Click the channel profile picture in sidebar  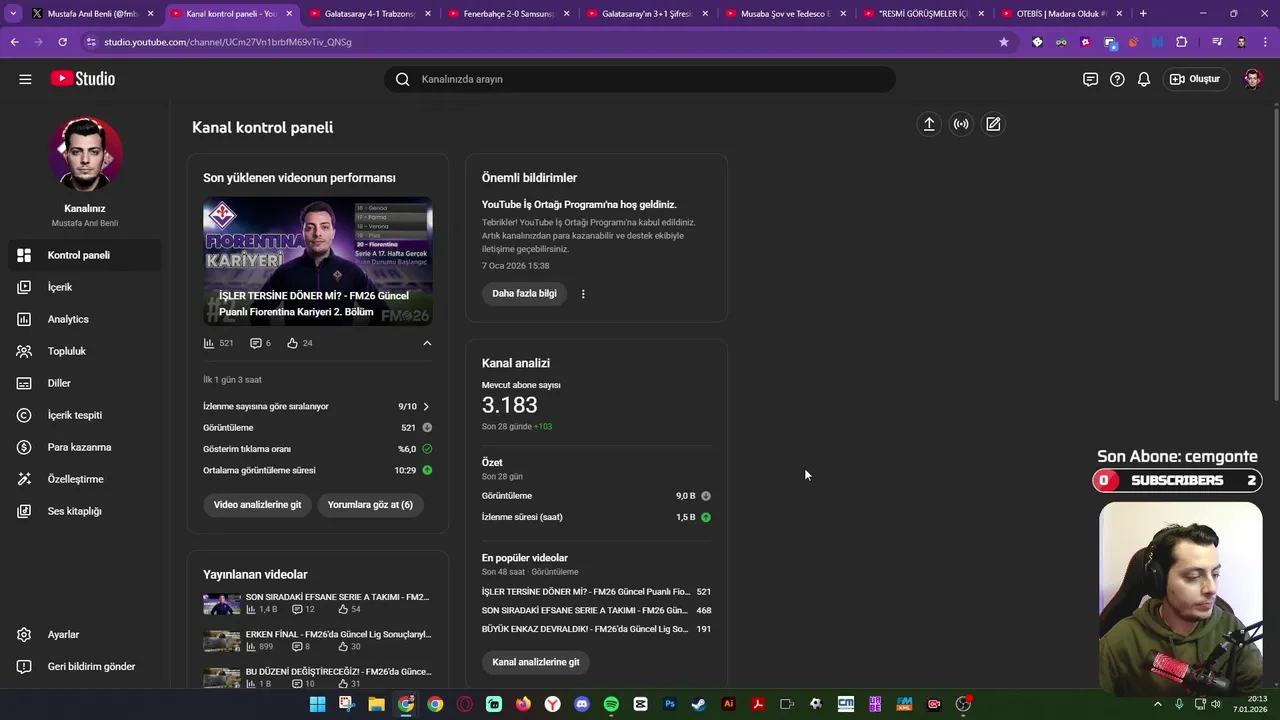click(85, 154)
